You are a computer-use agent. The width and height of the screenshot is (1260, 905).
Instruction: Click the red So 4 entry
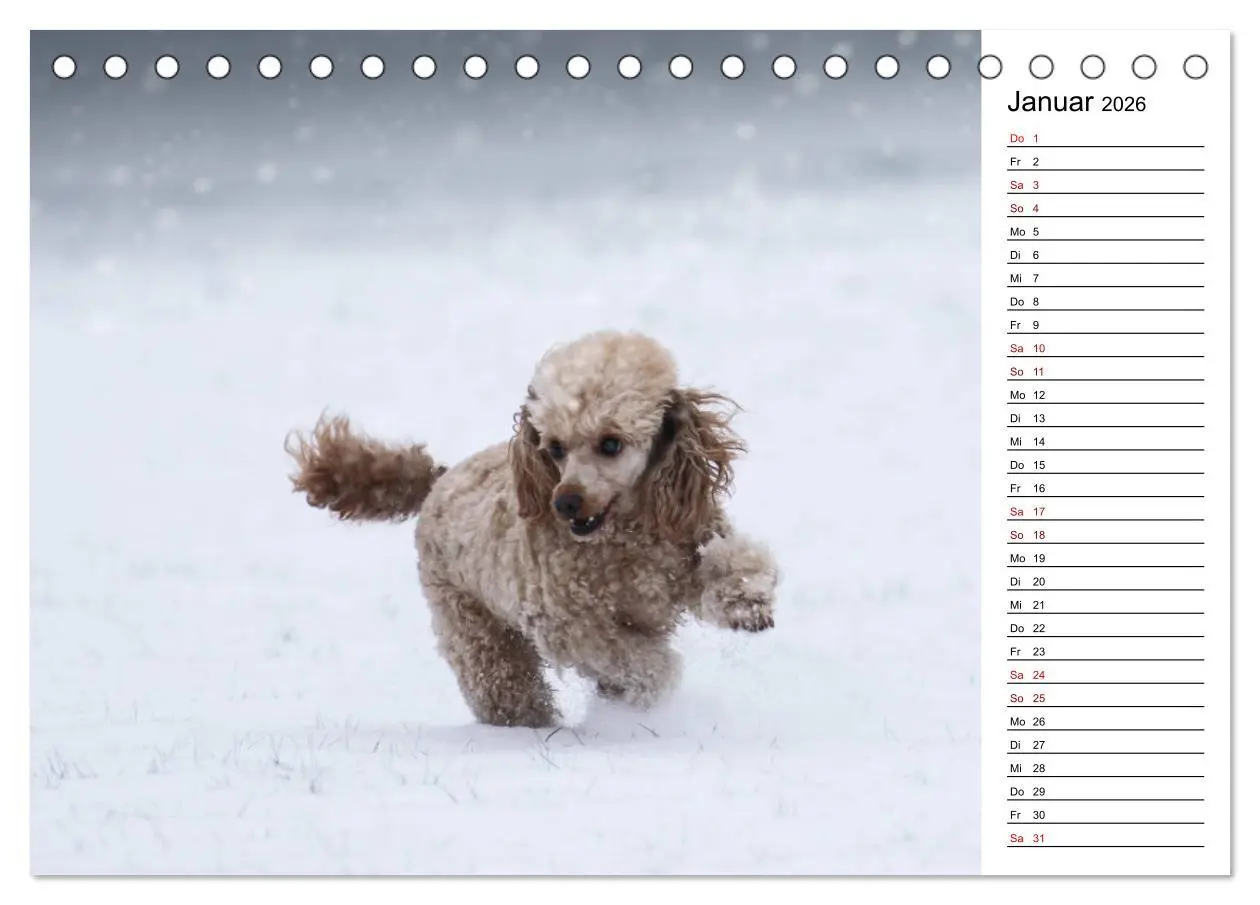point(1025,208)
